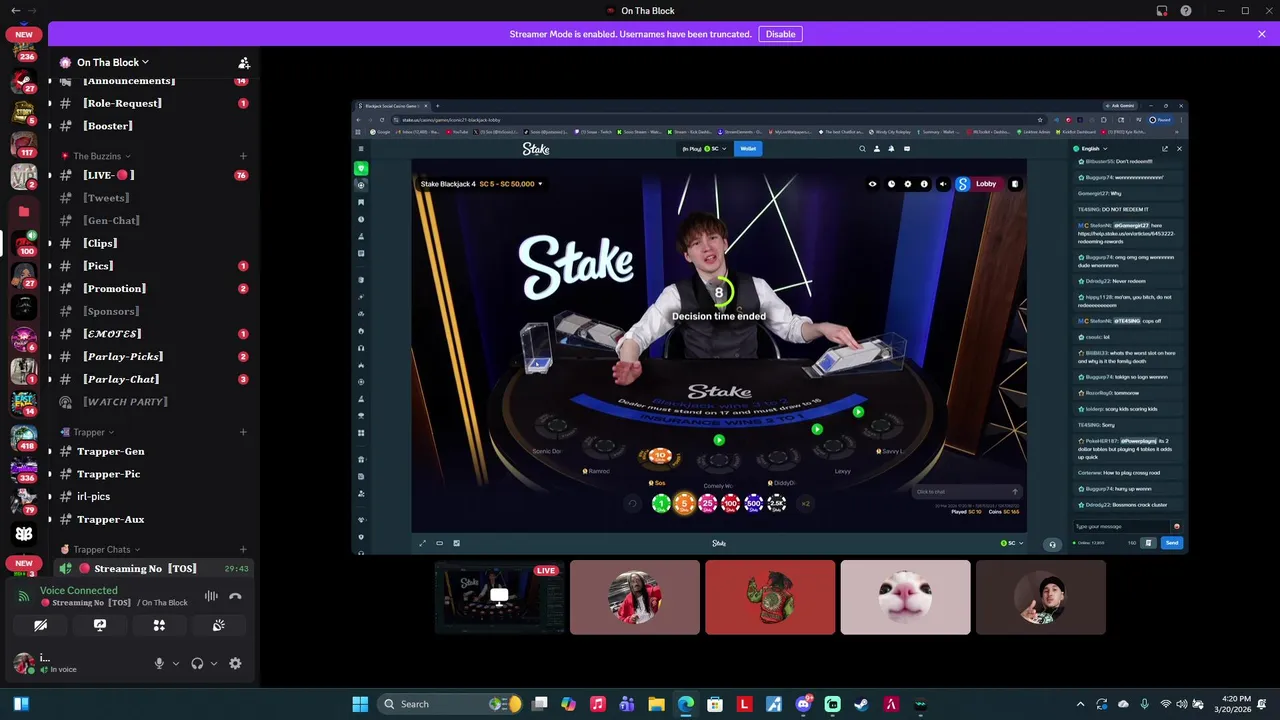Screen dimensions: 1280x720
Task: Open the [Parlay-Chat] channel
Action: tap(154, 379)
